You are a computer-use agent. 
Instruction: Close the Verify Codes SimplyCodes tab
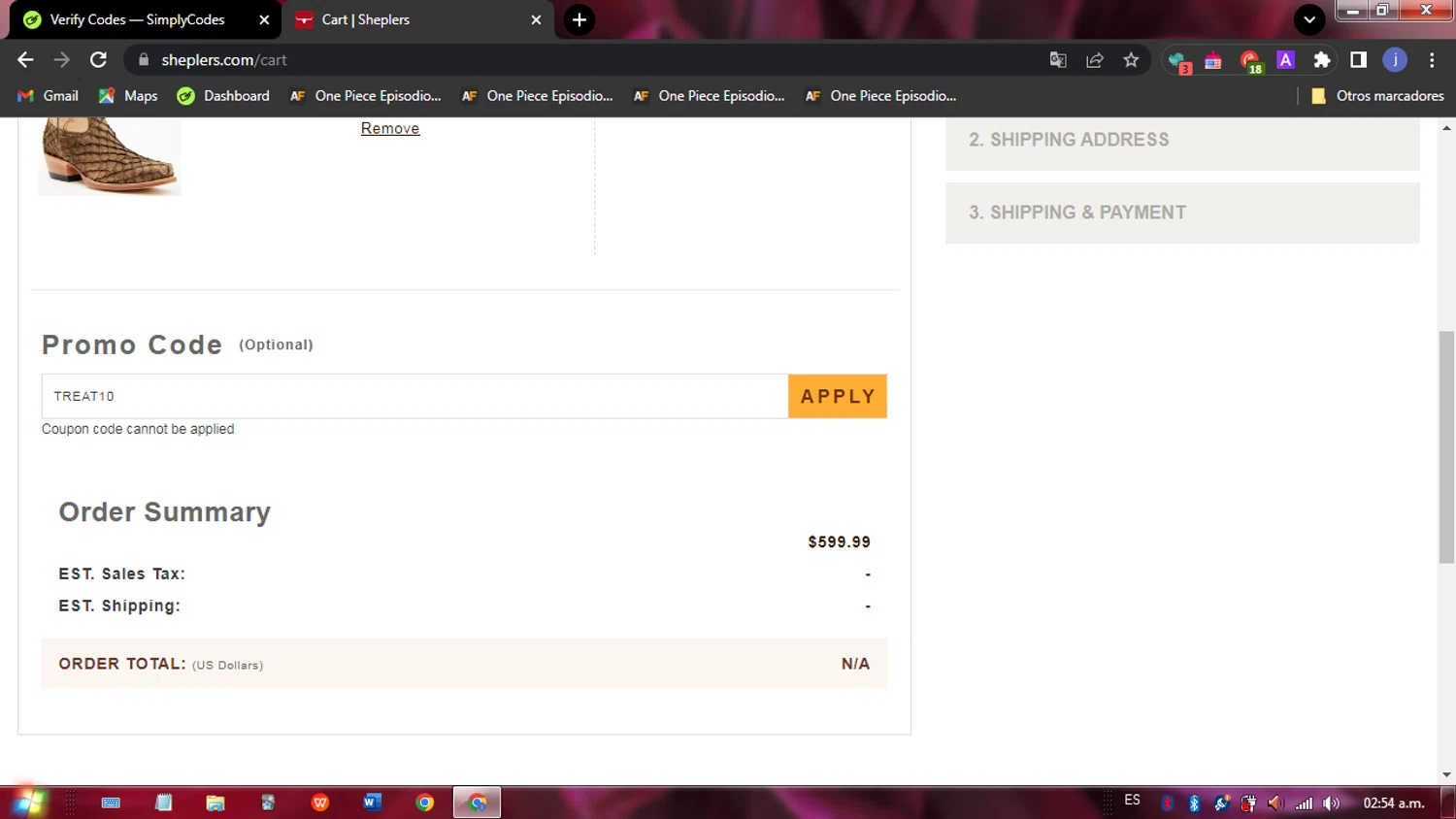[264, 19]
